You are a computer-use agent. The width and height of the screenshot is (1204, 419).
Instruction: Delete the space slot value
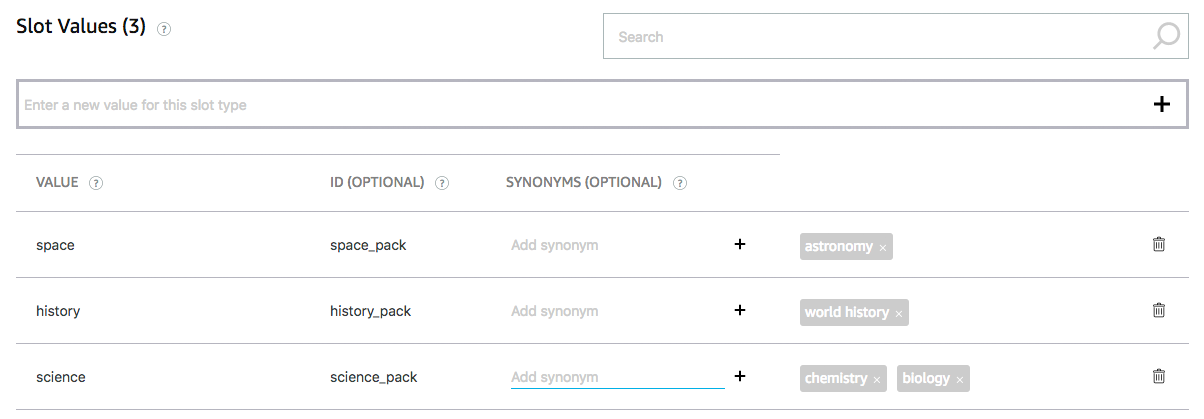[x=1159, y=244]
